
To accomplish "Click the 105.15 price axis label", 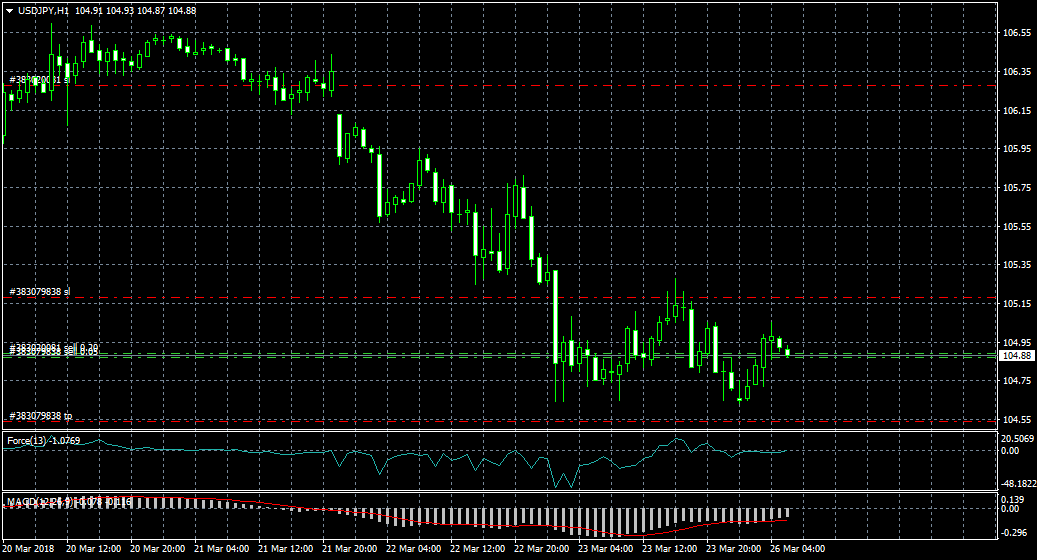I will click(x=1016, y=303).
